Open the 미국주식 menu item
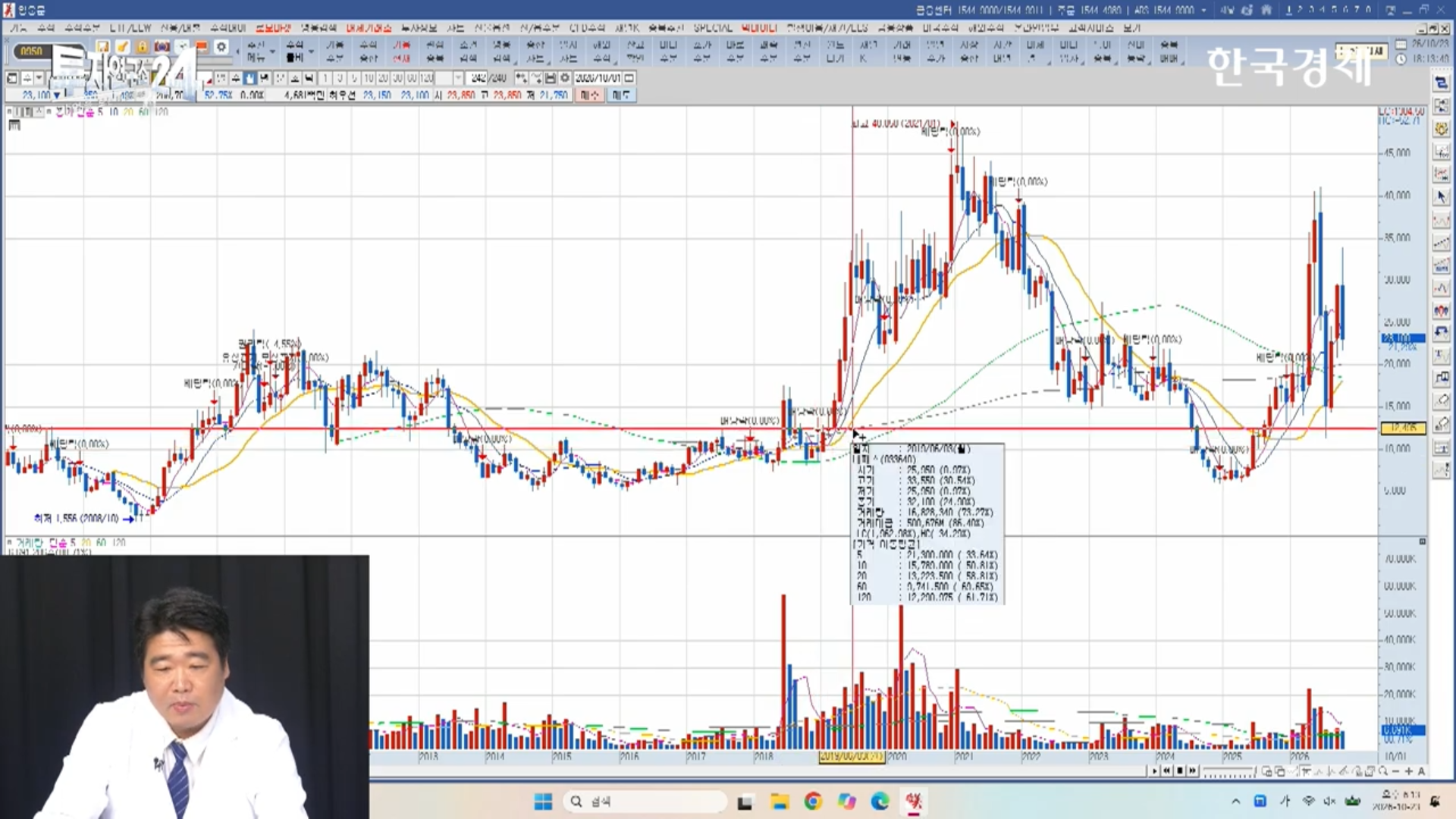 pyautogui.click(x=940, y=28)
